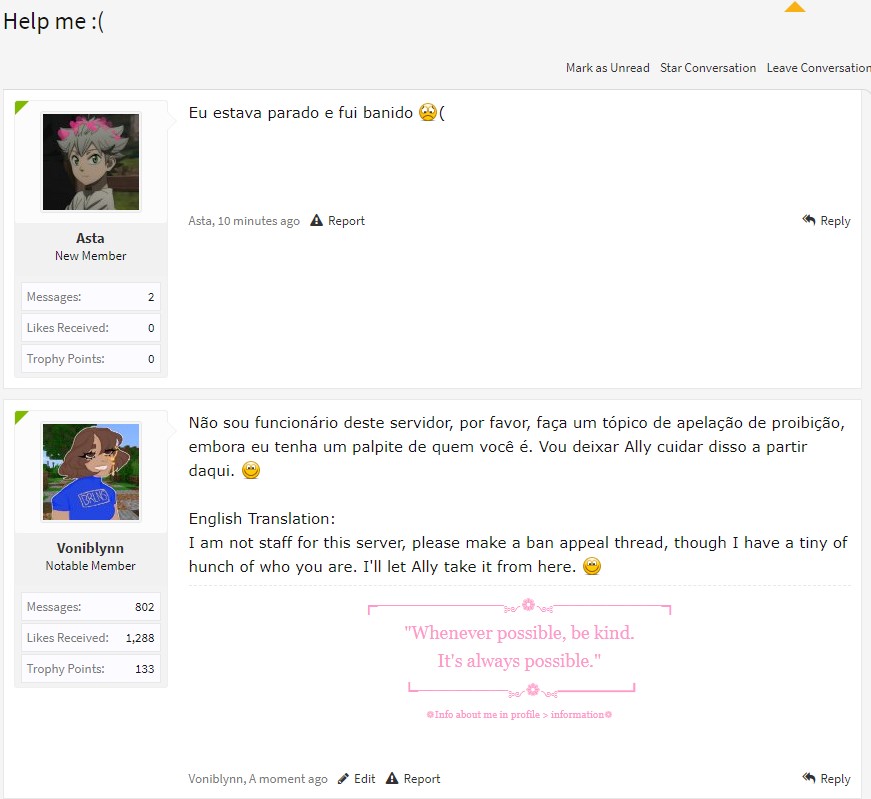Report Voniblynn's message
Image resolution: width=871 pixels, height=799 pixels.
click(422, 778)
